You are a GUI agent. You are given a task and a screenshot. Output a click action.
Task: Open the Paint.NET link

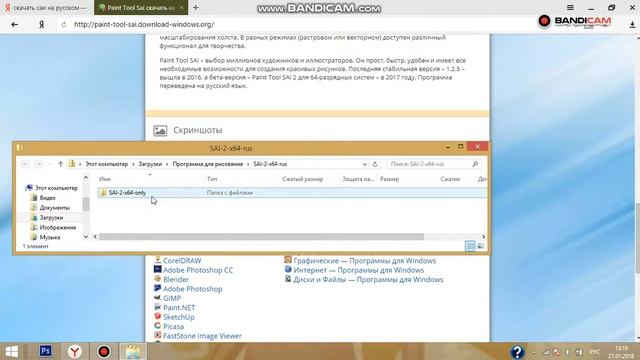tap(179, 308)
